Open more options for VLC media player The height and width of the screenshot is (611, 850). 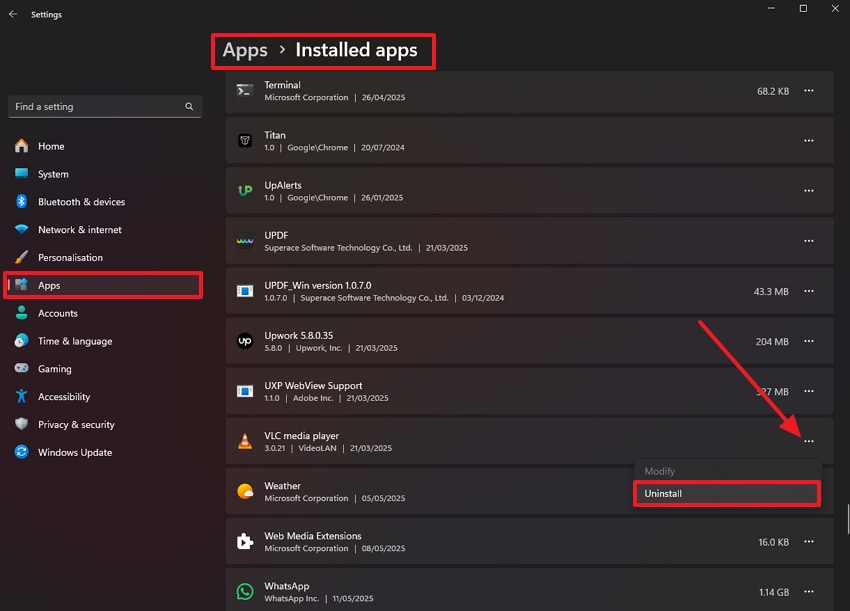[809, 441]
